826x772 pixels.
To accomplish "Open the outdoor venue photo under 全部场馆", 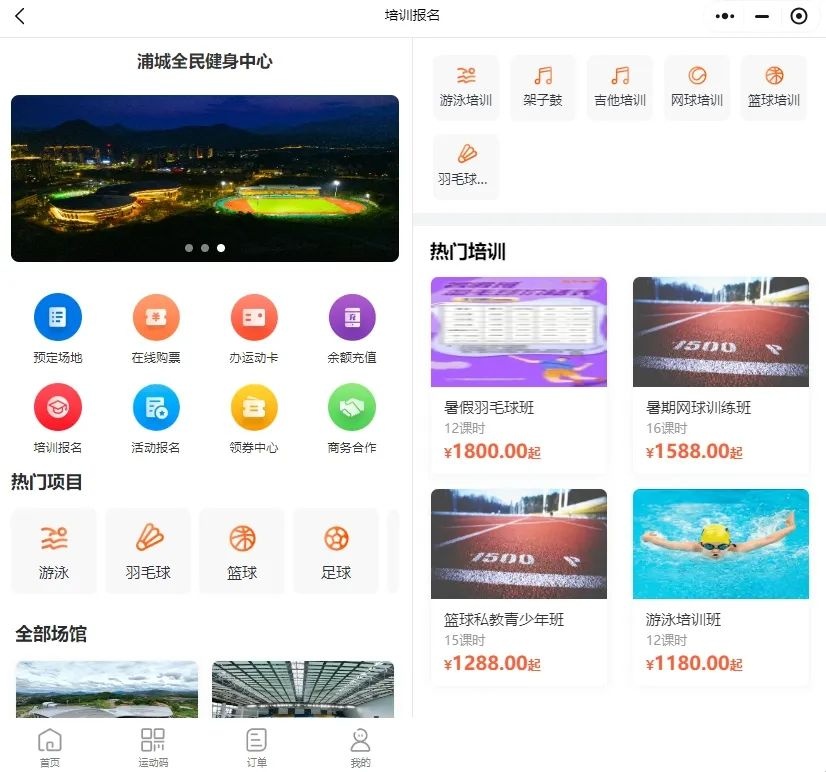I will click(107, 689).
